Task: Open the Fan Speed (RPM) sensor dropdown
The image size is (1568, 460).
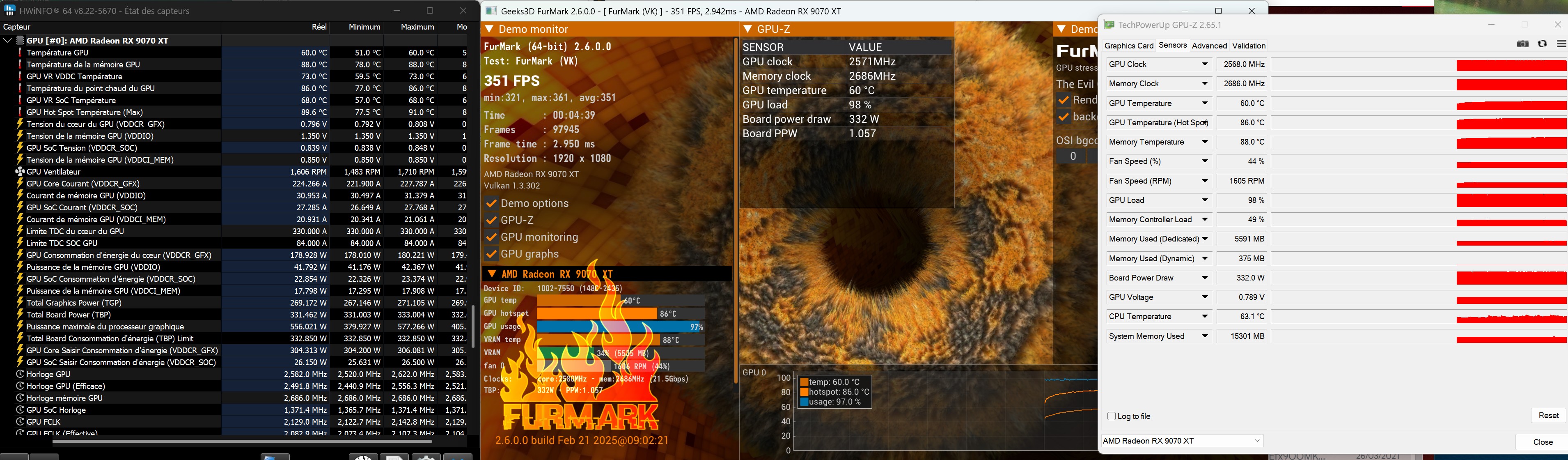Action: [1205, 181]
